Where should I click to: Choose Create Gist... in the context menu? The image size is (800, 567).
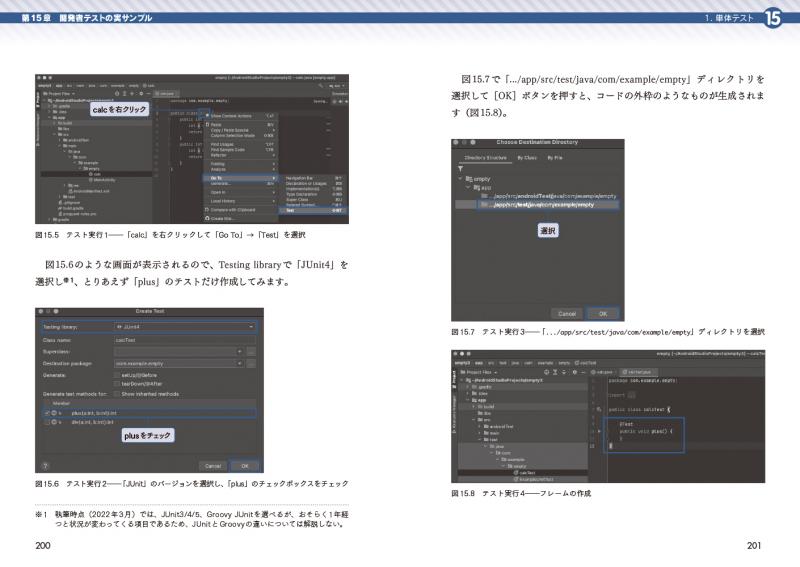(240, 218)
